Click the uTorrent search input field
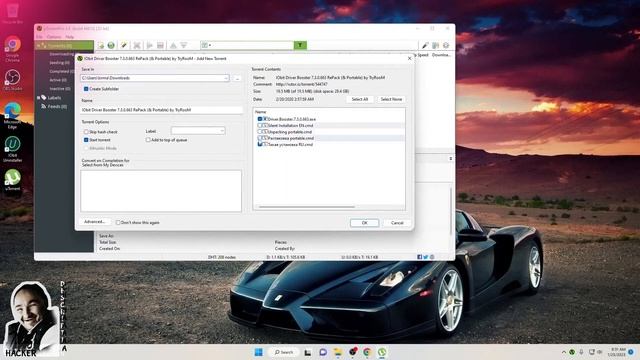The height and width of the screenshot is (360, 640). (252, 45)
